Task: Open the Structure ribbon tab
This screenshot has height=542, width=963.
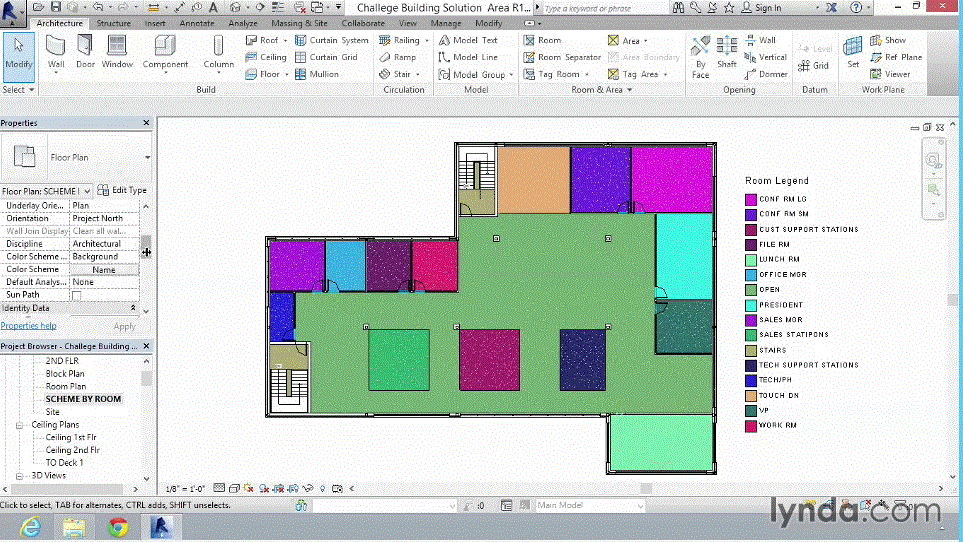Action: (x=113, y=23)
